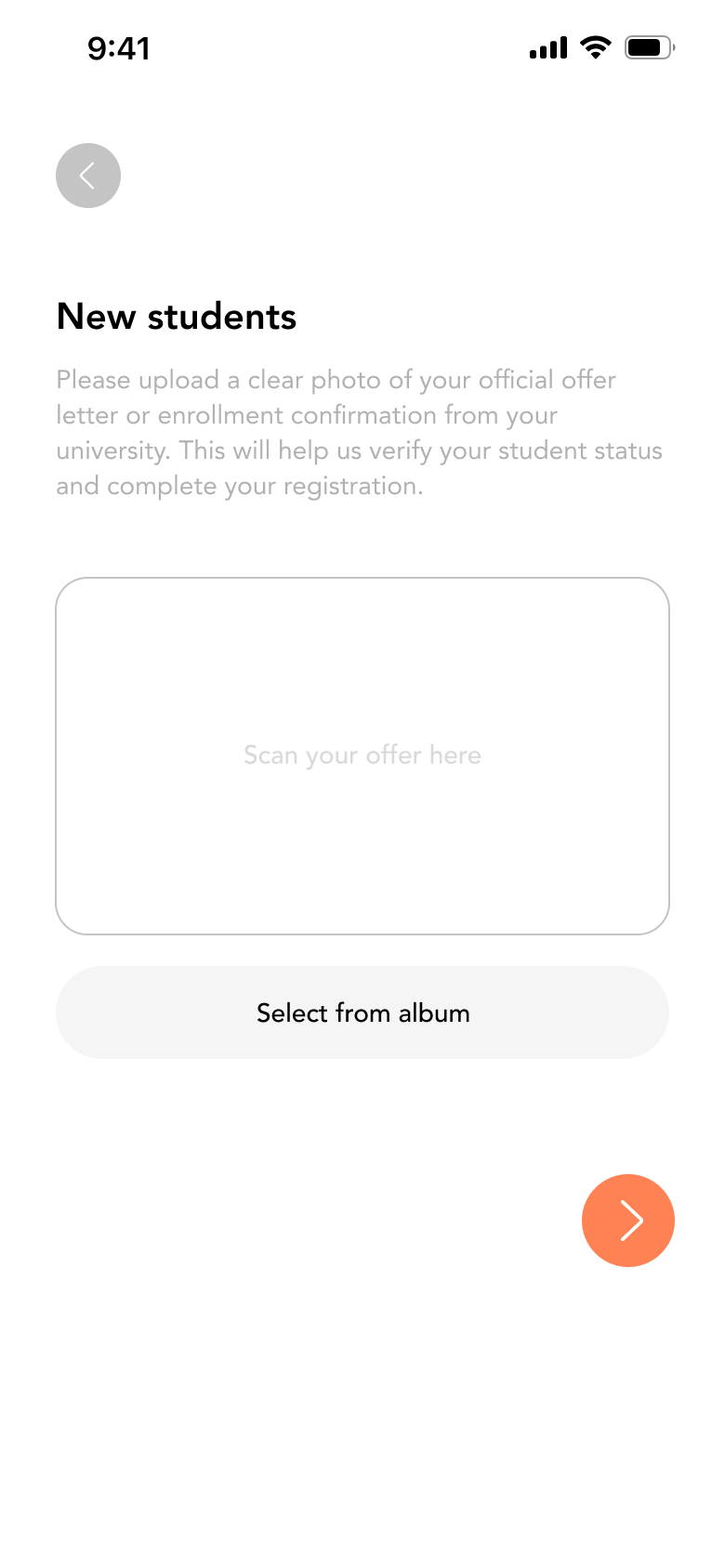Screen dimensions: 725x1568
Task: Click the Wi-Fi status icon
Action: 595,47
